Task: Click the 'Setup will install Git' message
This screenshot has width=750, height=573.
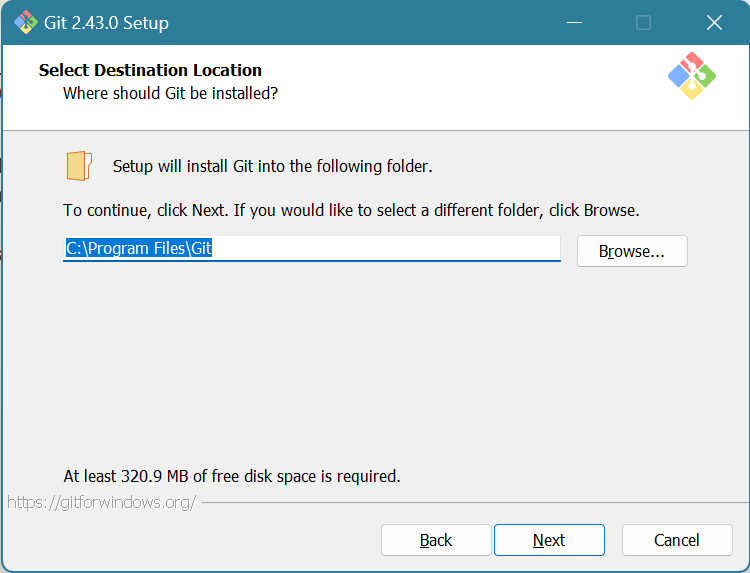Action: (272, 166)
